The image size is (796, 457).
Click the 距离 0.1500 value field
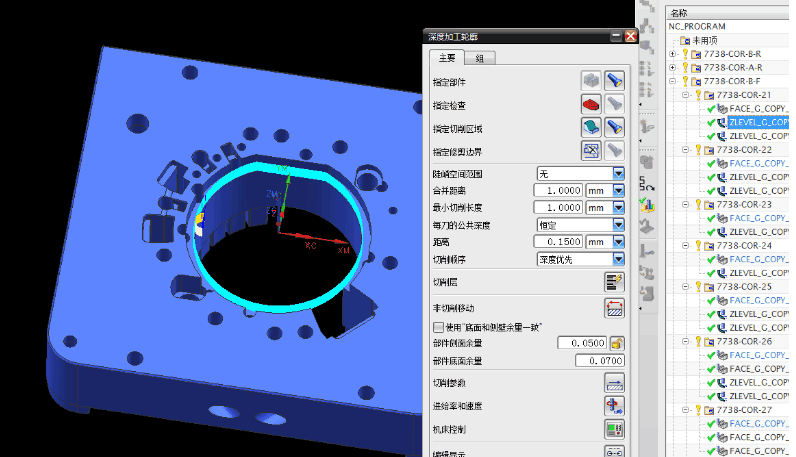(558, 242)
